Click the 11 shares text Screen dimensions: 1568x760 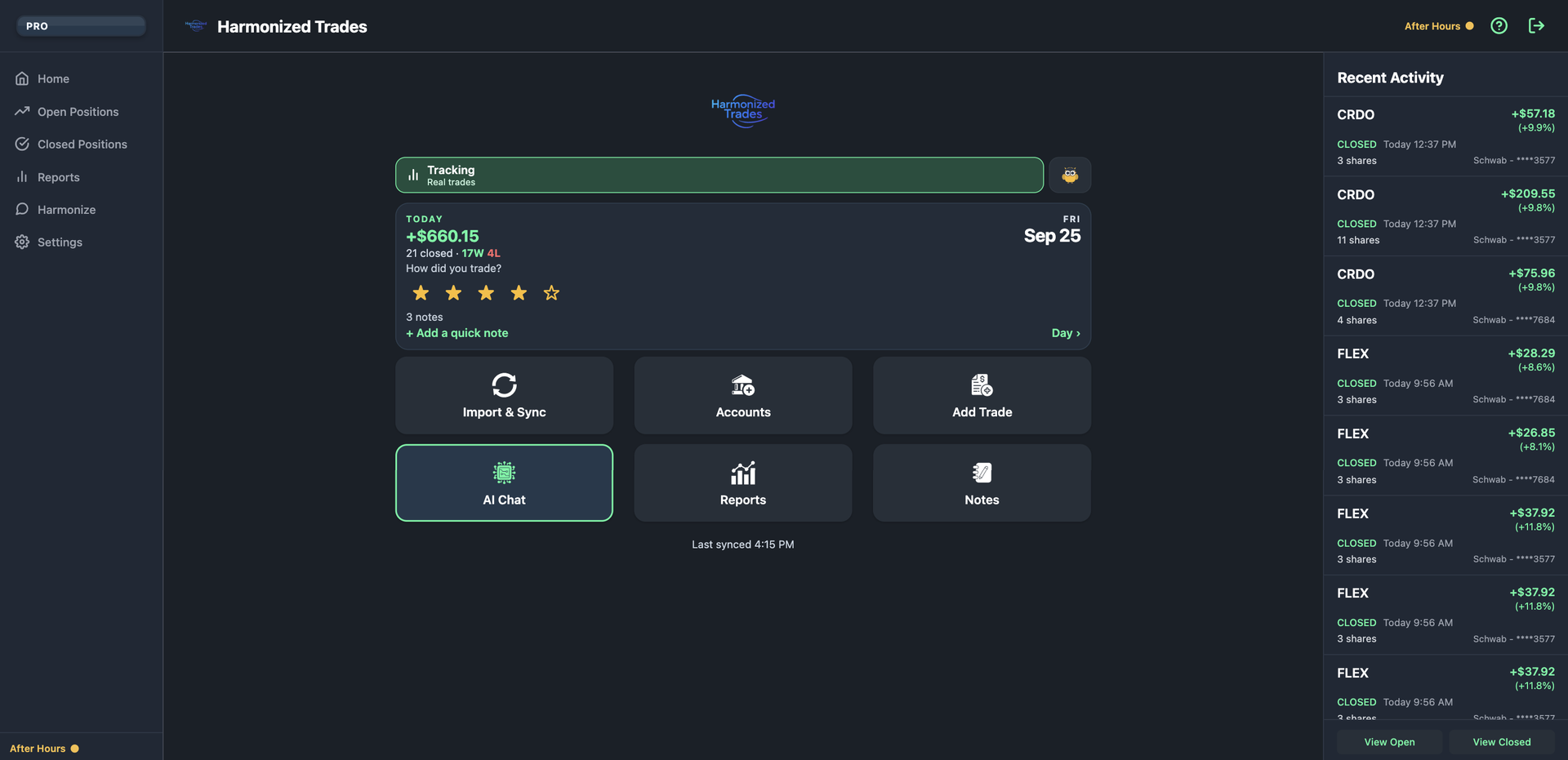(x=1358, y=240)
